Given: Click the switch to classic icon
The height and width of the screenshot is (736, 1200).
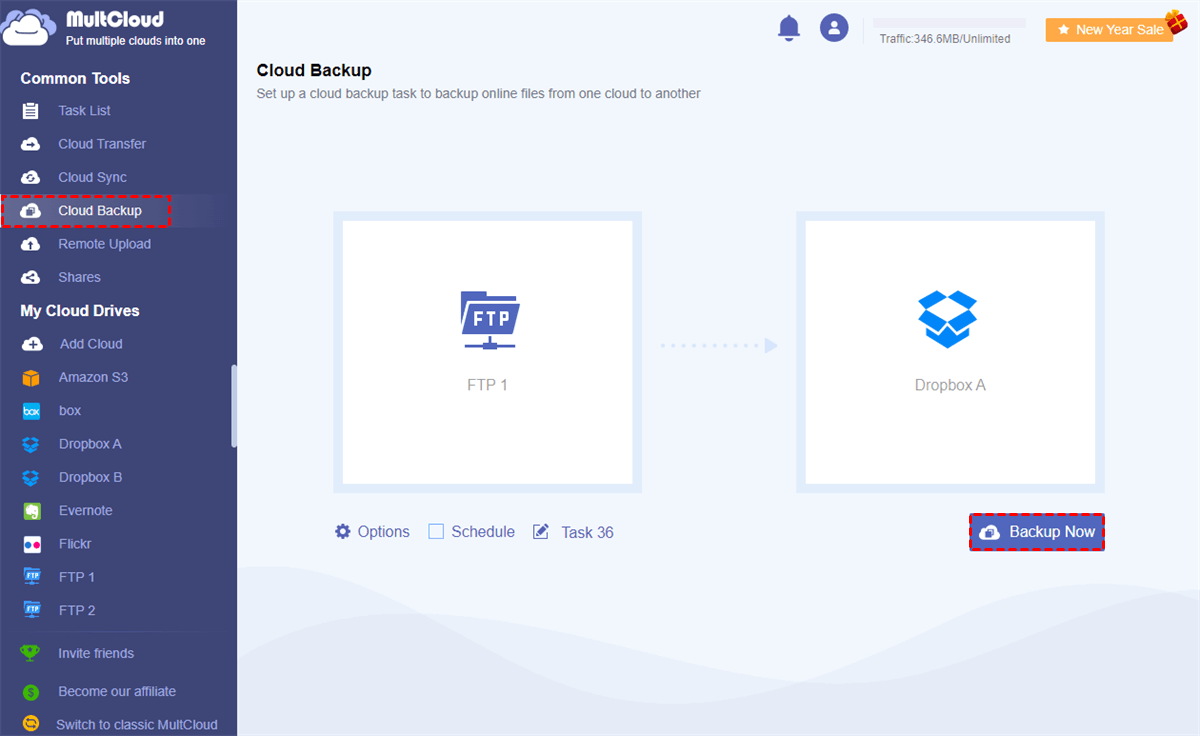Looking at the screenshot, I should coord(31,724).
